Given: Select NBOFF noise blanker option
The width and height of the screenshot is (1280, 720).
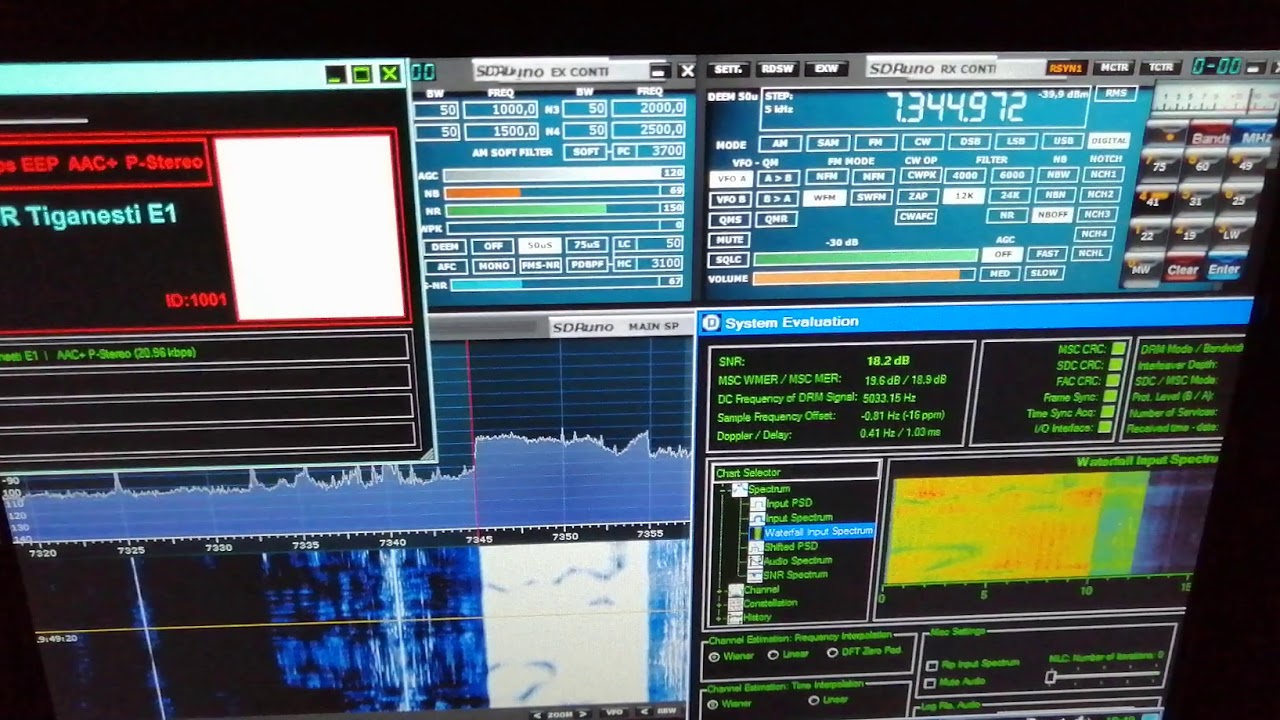Looking at the screenshot, I should [1054, 215].
